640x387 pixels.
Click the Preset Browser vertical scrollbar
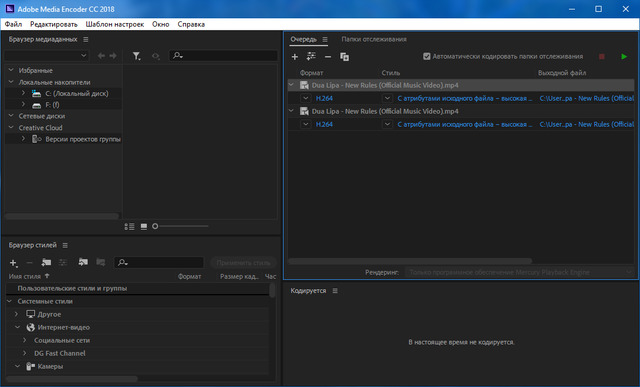click(x=272, y=290)
